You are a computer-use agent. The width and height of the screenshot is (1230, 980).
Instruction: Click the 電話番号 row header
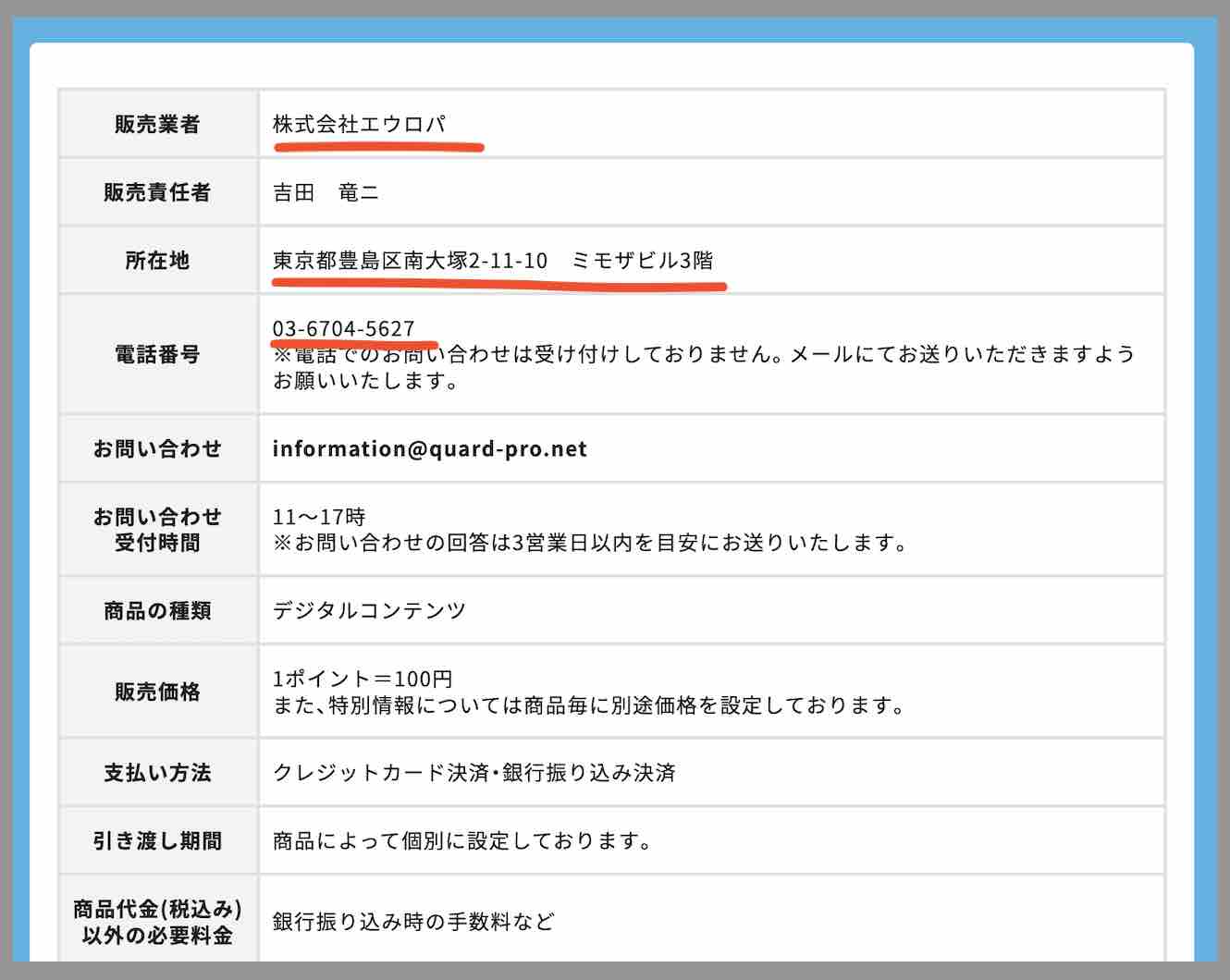(157, 354)
